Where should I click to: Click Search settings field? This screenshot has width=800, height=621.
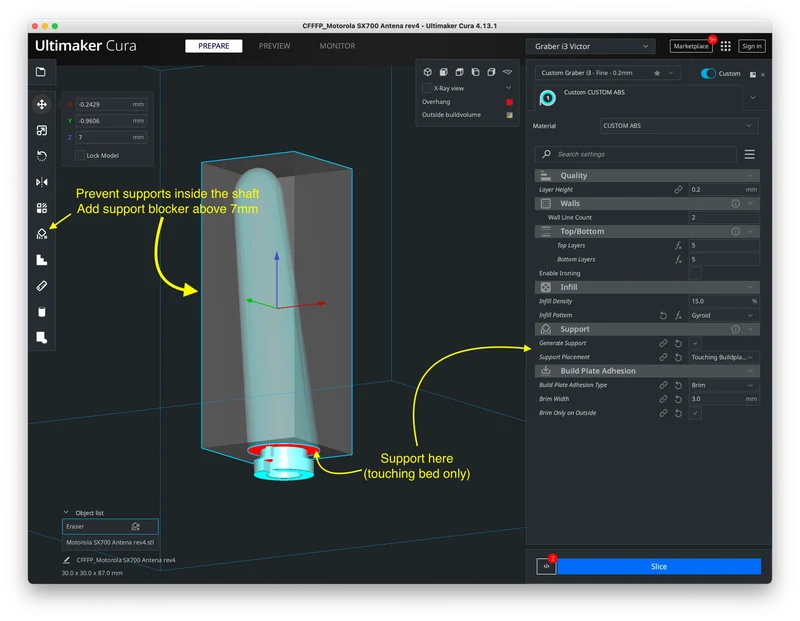pos(635,154)
